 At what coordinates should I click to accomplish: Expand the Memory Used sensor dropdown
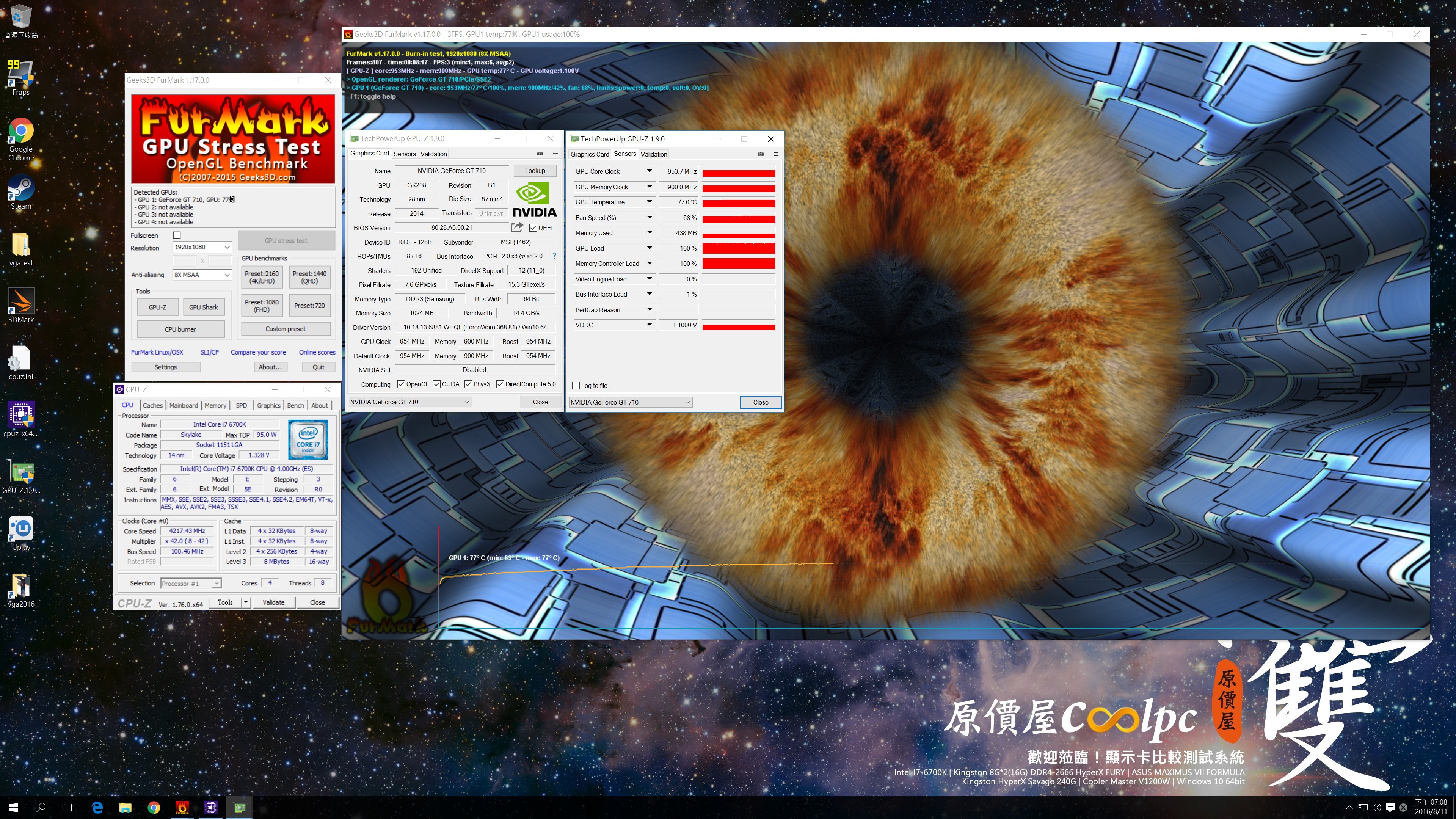[650, 232]
